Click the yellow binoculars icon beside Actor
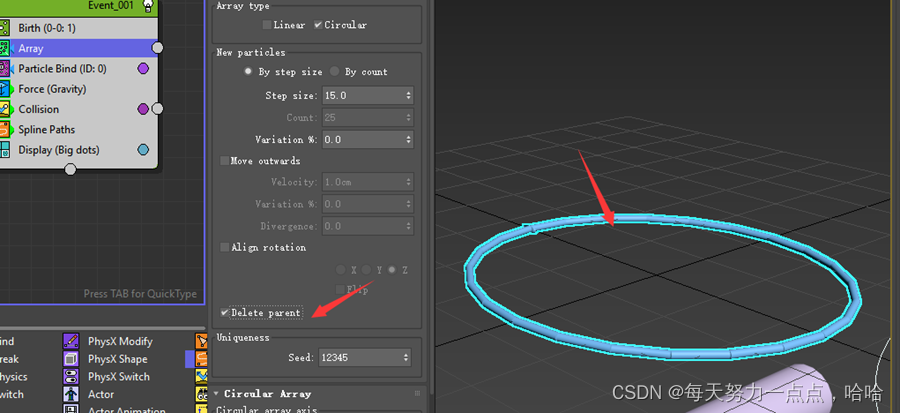Viewport: 900px width, 413px height. 201,395
